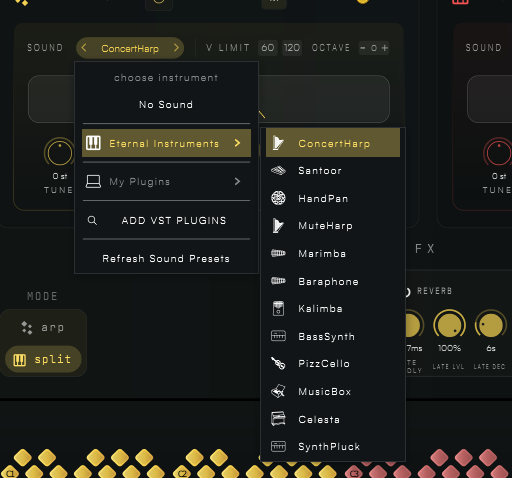The width and height of the screenshot is (512, 478).
Task: Expand the My Plugins submenu arrow
Action: click(237, 181)
